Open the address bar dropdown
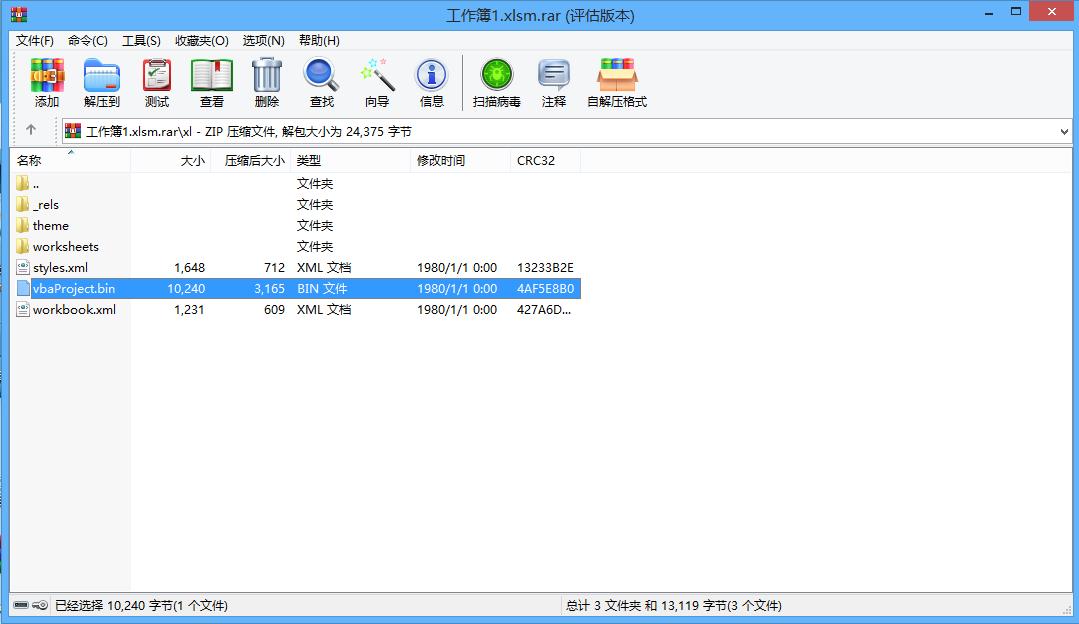 (1064, 130)
